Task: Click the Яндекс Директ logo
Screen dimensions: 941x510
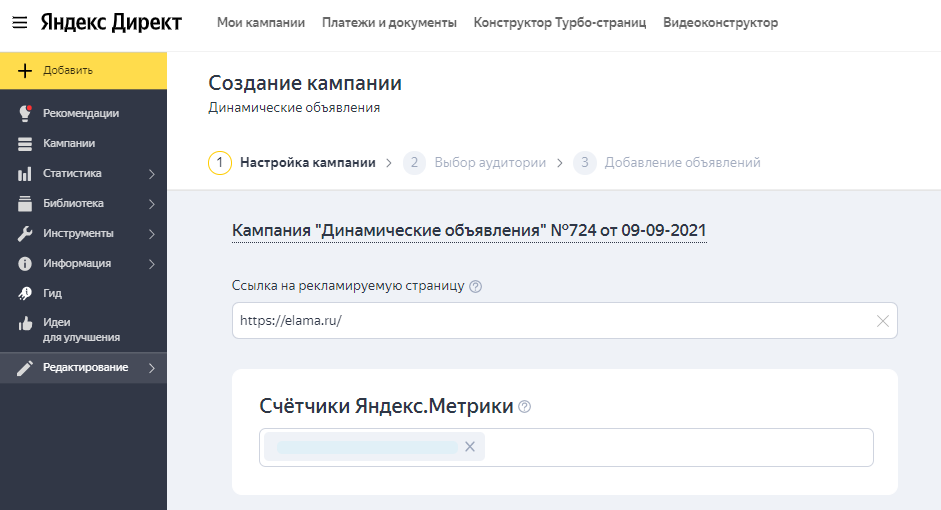Action: point(111,23)
